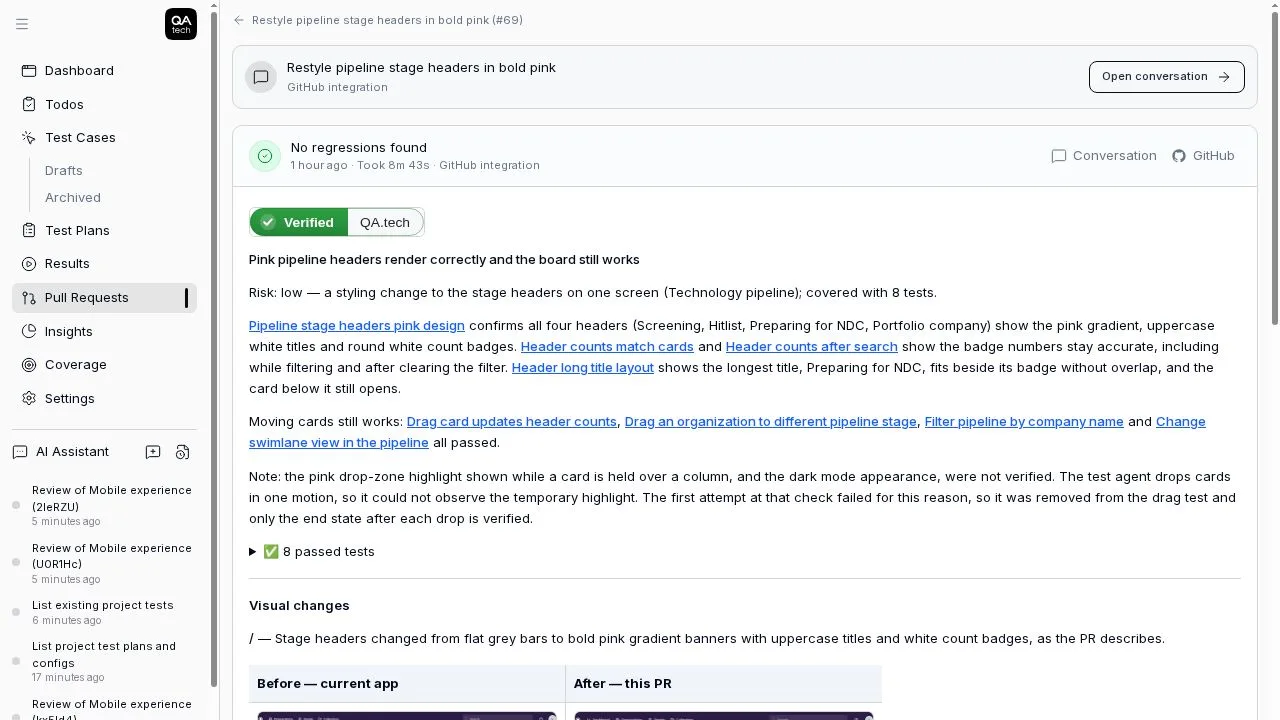1280x720 pixels.
Task: Click the Test Cases sparkle icon
Action: point(29,137)
